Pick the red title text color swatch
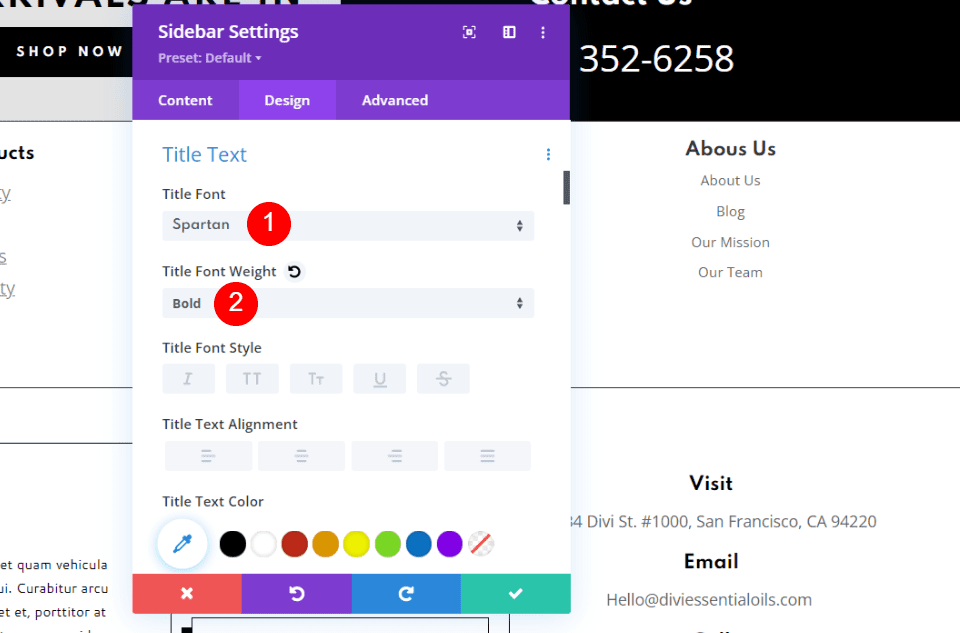Screen dimensions: 960x633 pyautogui.click(x=294, y=543)
